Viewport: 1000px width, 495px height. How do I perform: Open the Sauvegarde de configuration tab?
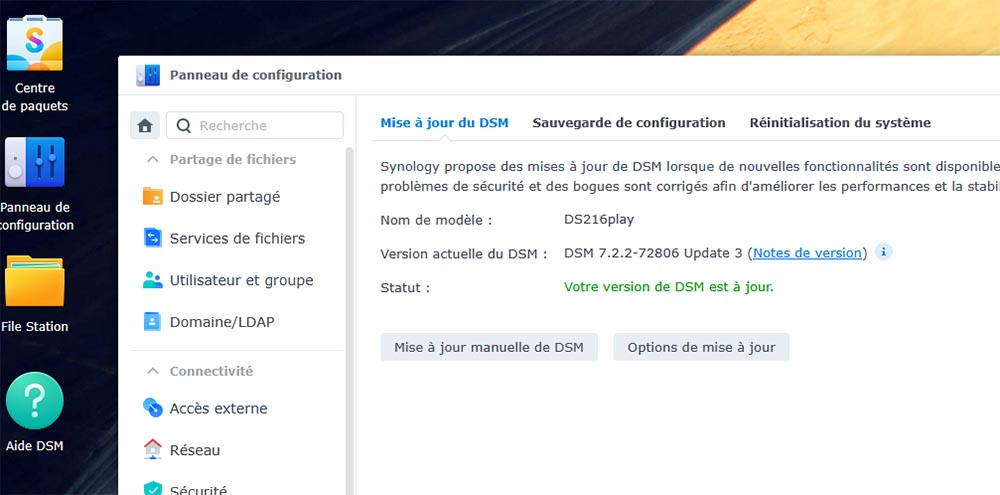coord(629,122)
